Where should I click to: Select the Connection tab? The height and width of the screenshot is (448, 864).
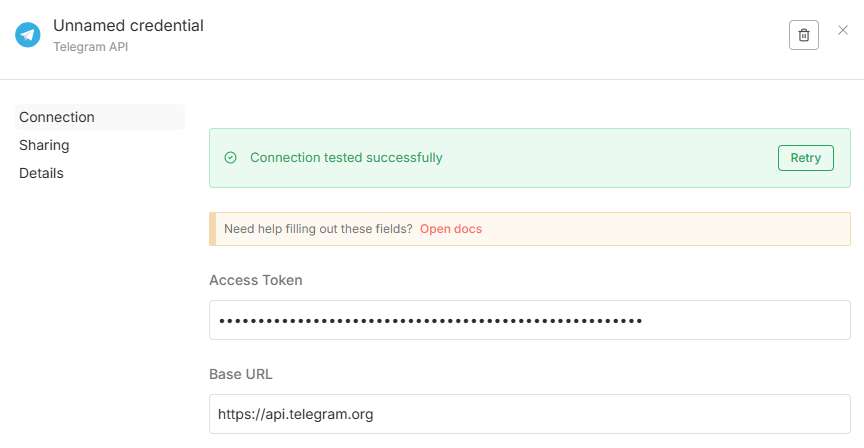click(57, 117)
